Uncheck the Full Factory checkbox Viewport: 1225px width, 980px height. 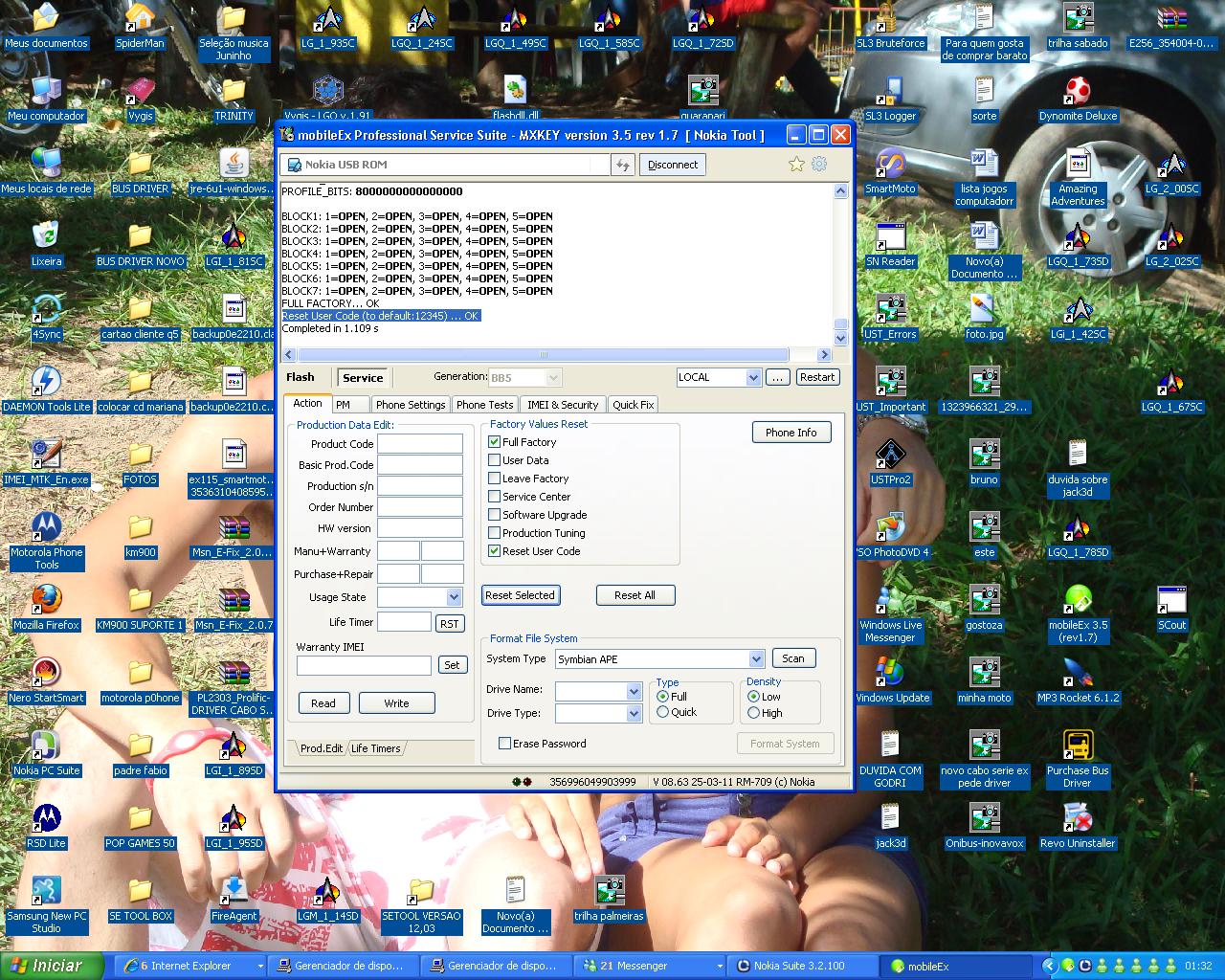point(495,442)
